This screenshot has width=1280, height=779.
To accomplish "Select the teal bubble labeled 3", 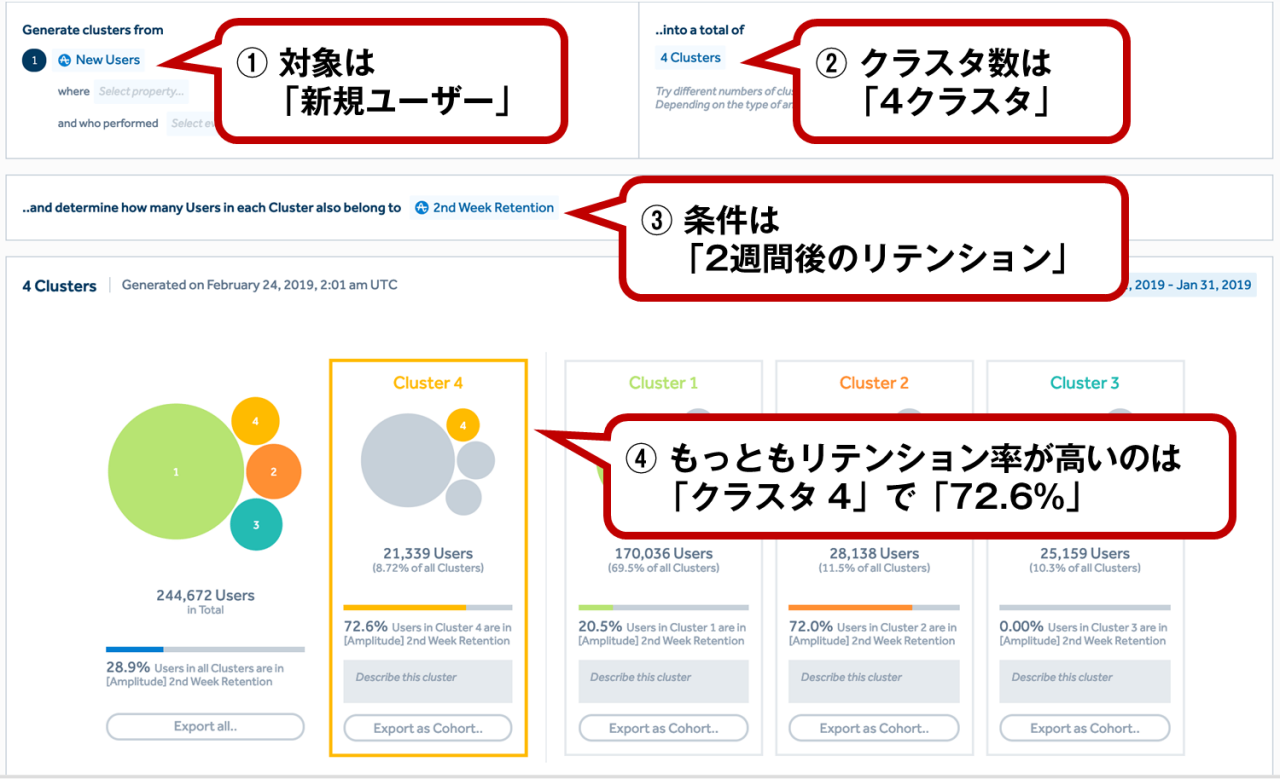I will tap(256, 525).
